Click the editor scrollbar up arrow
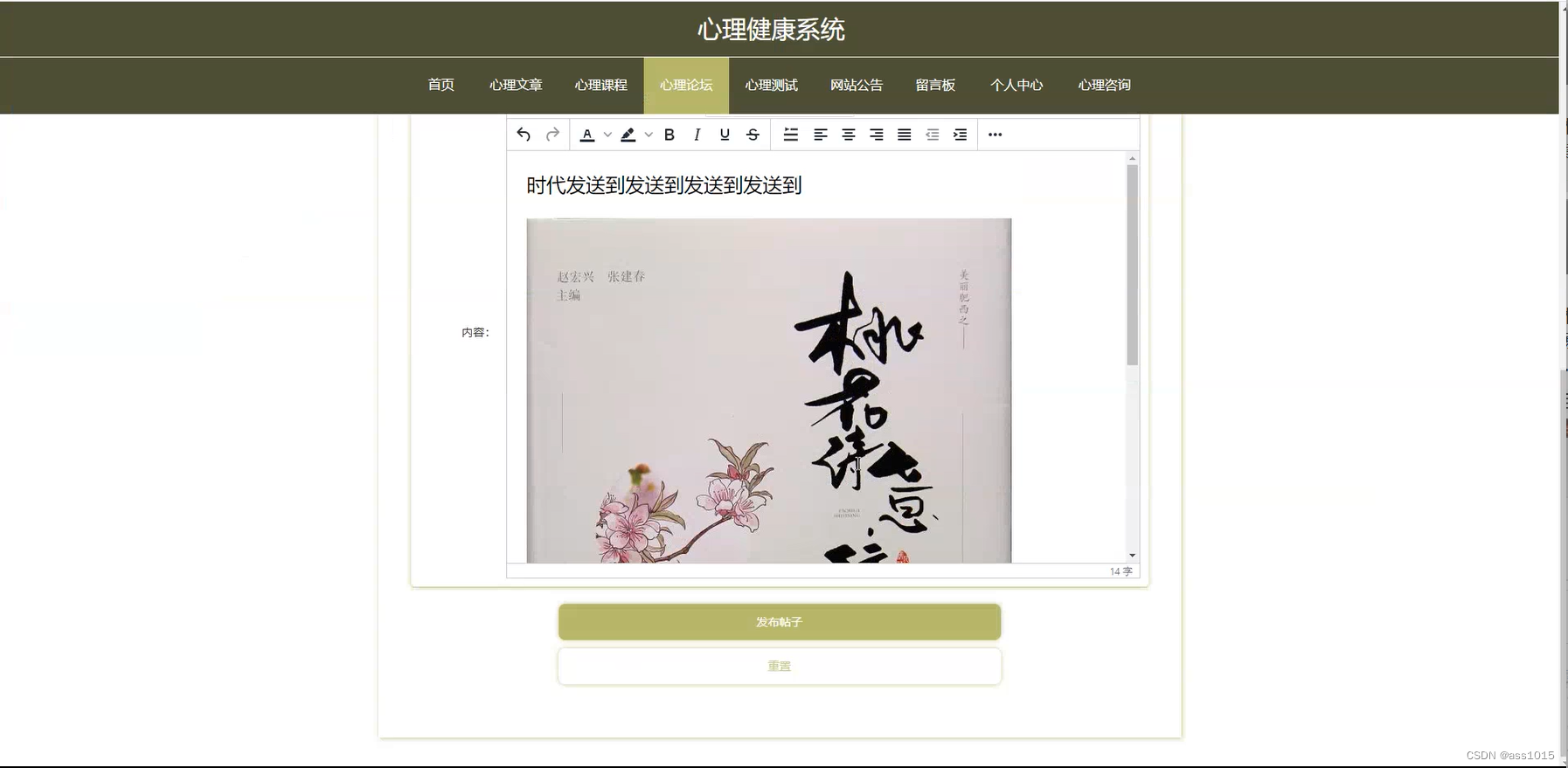The width and height of the screenshot is (1568, 768). click(x=1133, y=159)
